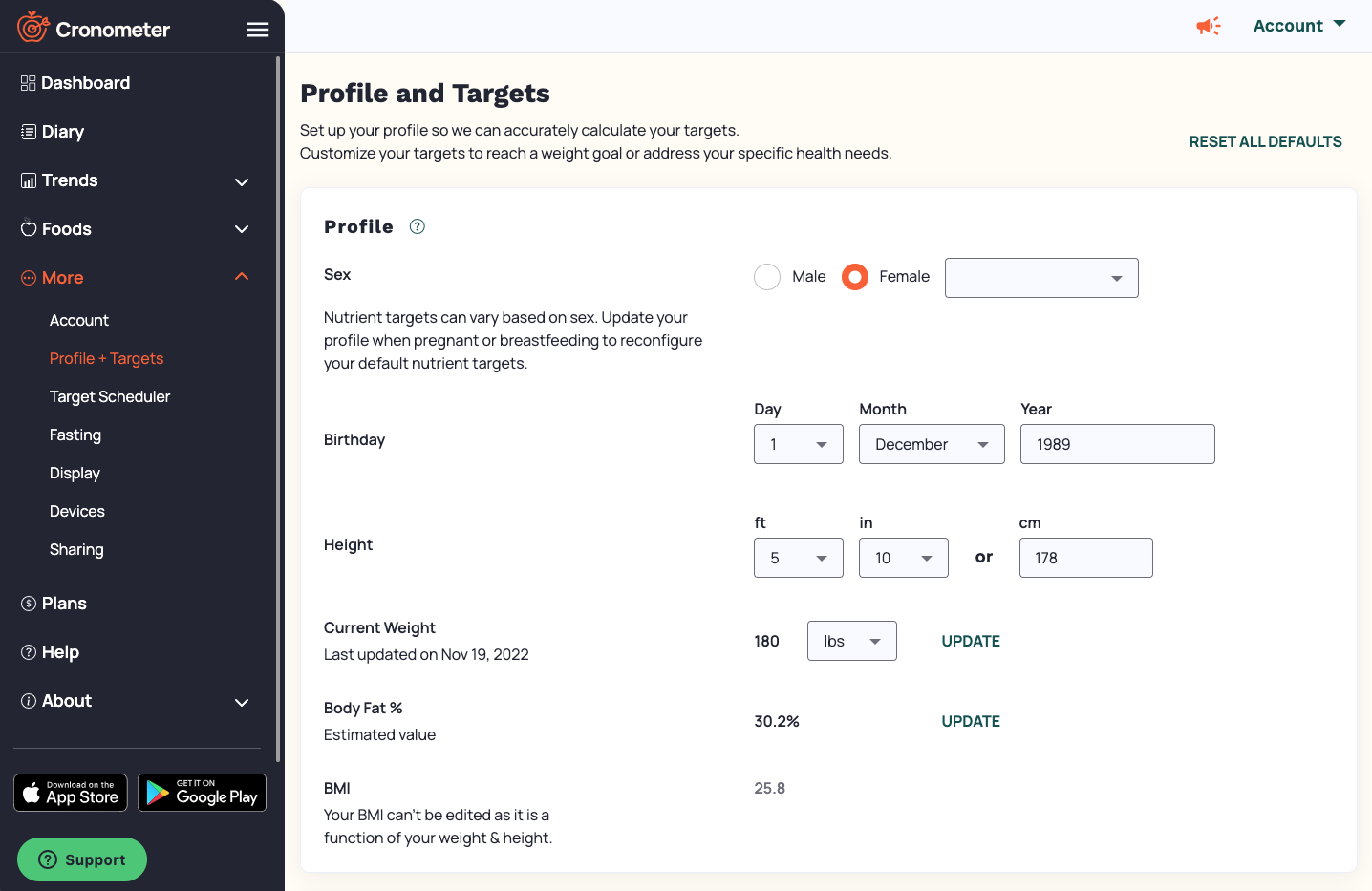Click the Help question icon in sidebar
This screenshot has width=1372, height=891.
coord(29,652)
